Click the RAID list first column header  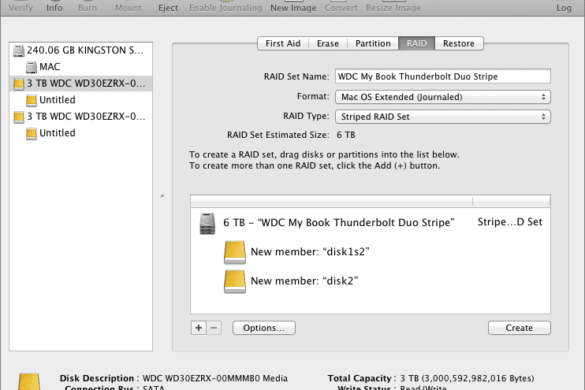click(x=331, y=201)
